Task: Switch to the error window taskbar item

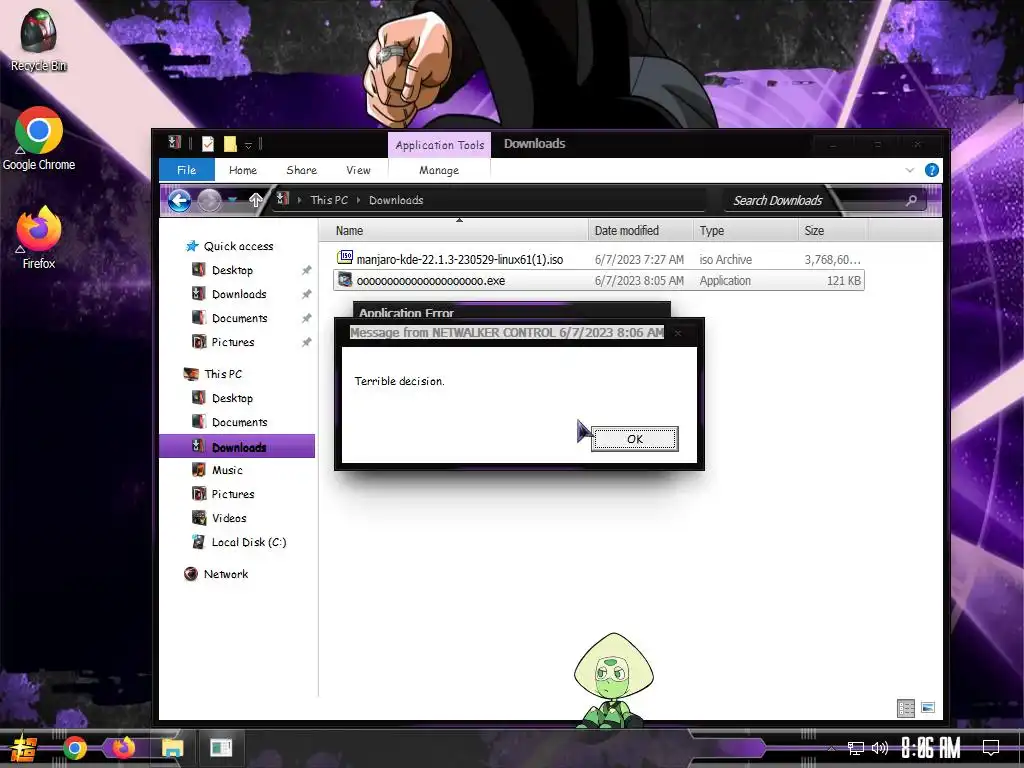Action: click(x=221, y=747)
